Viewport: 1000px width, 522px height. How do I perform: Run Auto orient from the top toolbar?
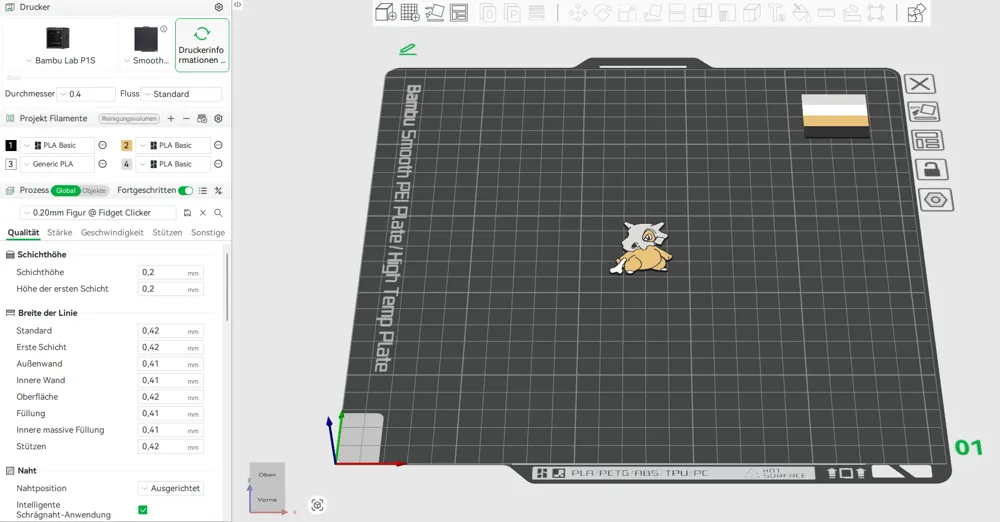point(434,12)
